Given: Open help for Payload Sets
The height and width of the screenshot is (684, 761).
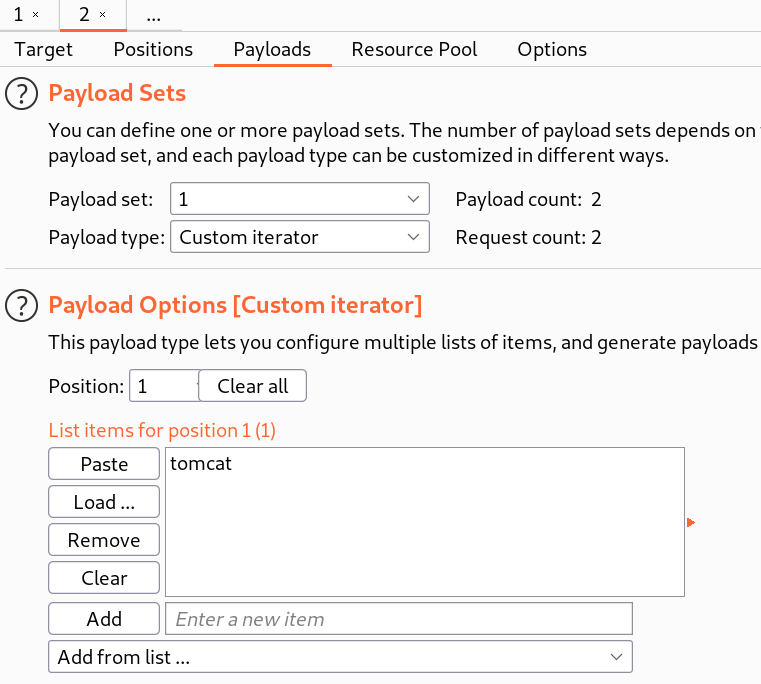Looking at the screenshot, I should [20, 94].
